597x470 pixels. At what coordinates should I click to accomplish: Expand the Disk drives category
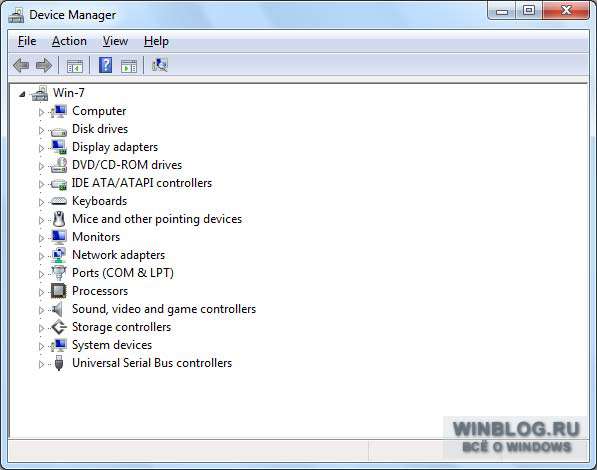coord(41,130)
